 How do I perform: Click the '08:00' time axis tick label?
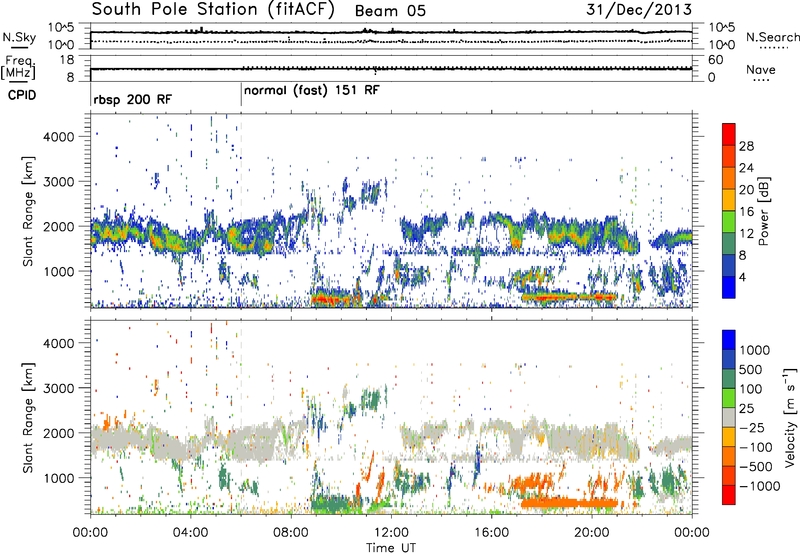point(291,533)
